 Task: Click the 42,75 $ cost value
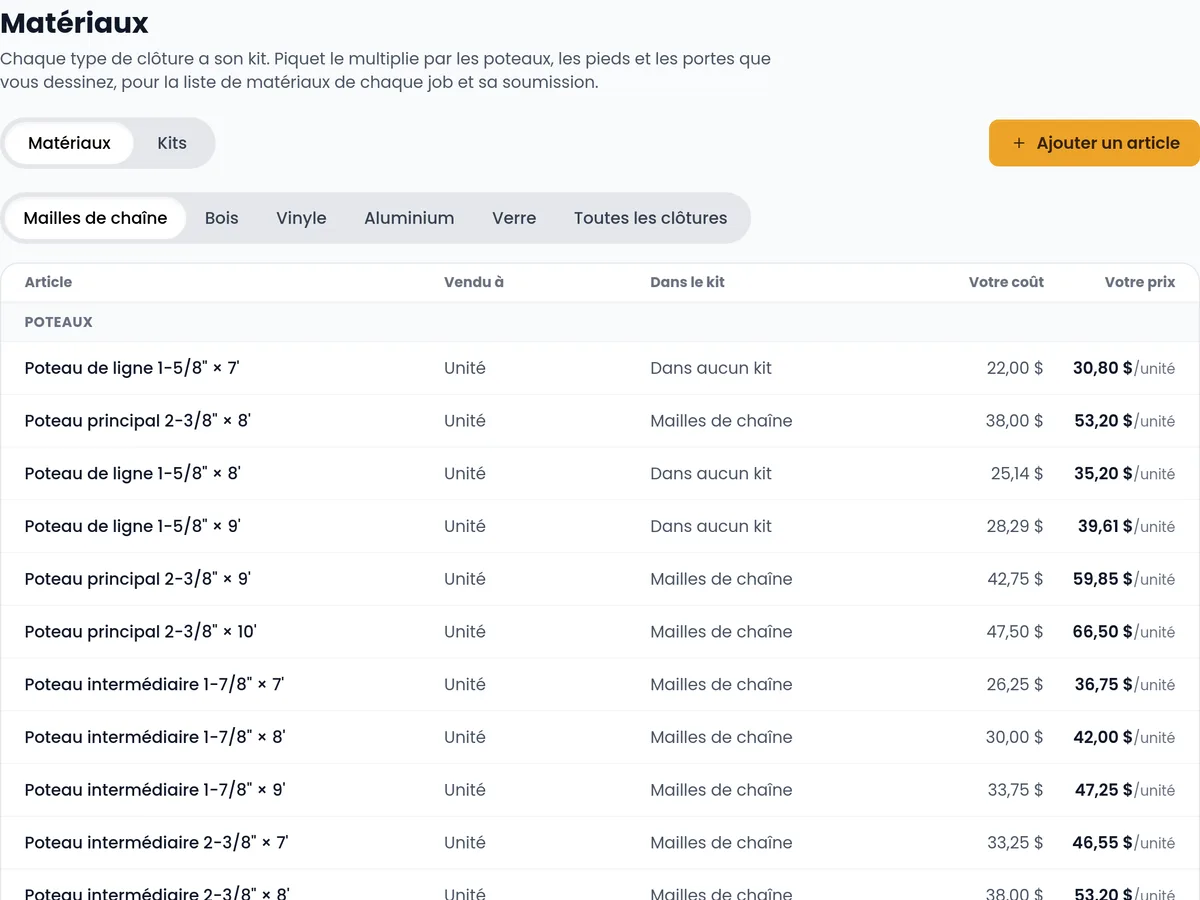(1015, 579)
